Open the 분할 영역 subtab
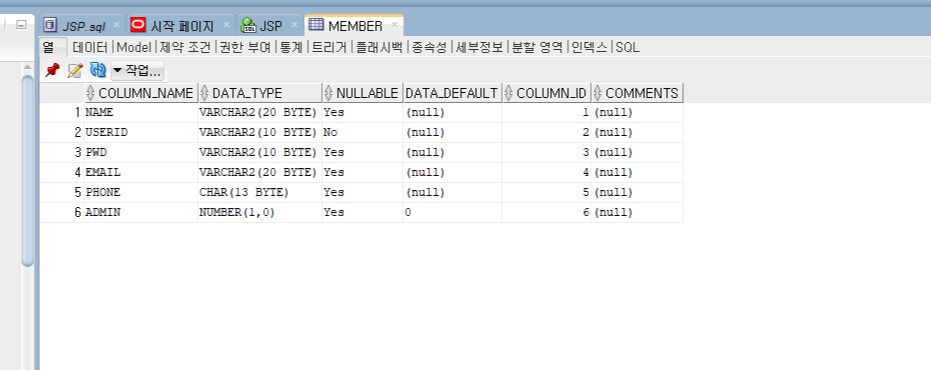The width and height of the screenshot is (931, 370). point(537,48)
